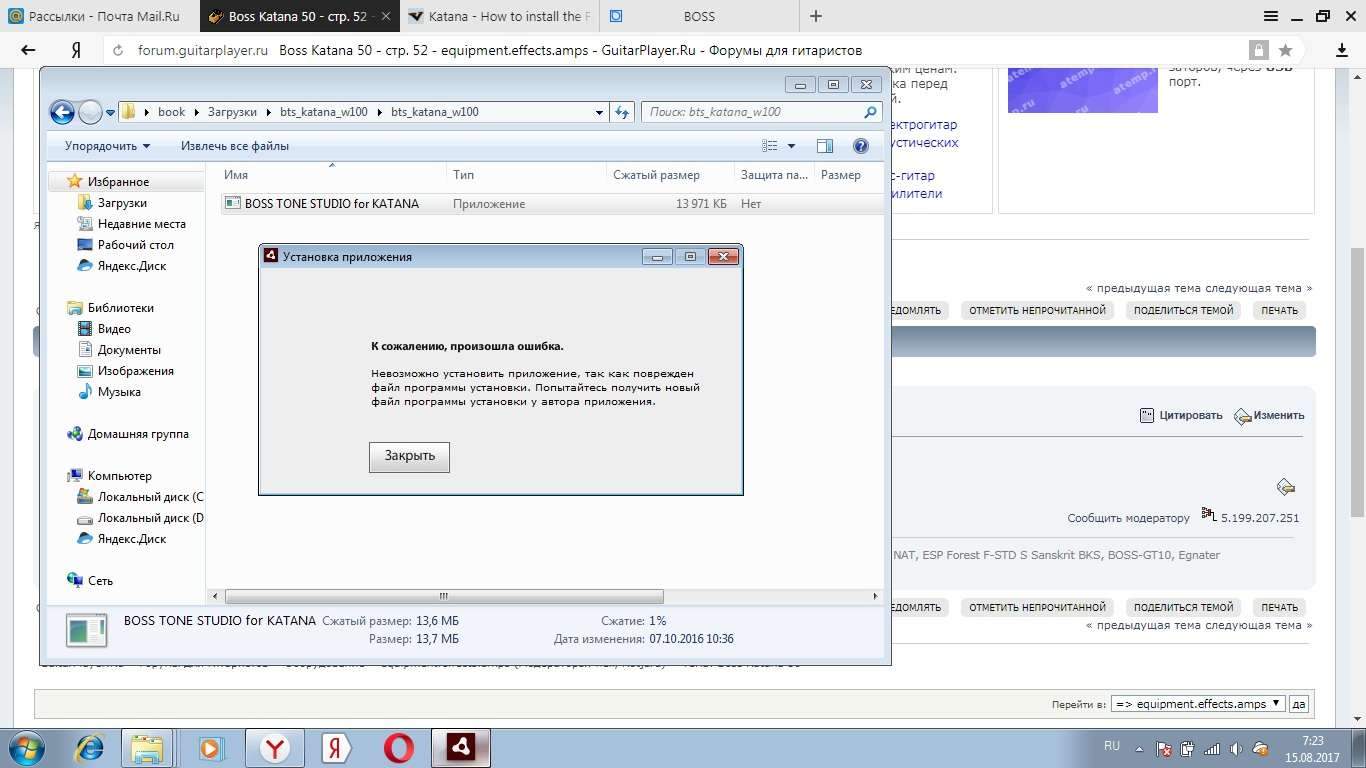This screenshot has width=1366, height=768.
Task: Click the Explorer search field
Action: (755, 112)
